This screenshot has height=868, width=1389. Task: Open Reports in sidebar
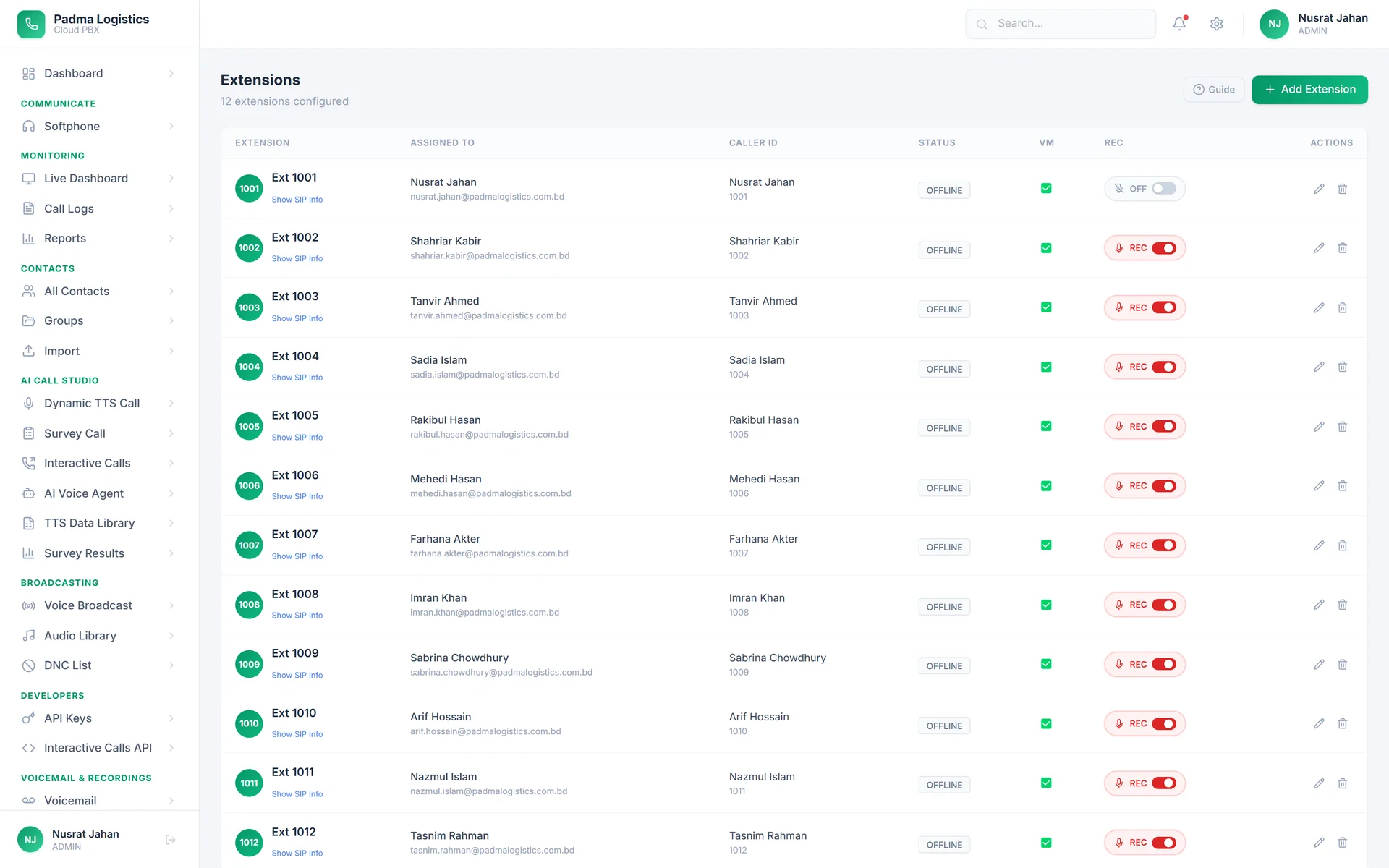click(99, 239)
